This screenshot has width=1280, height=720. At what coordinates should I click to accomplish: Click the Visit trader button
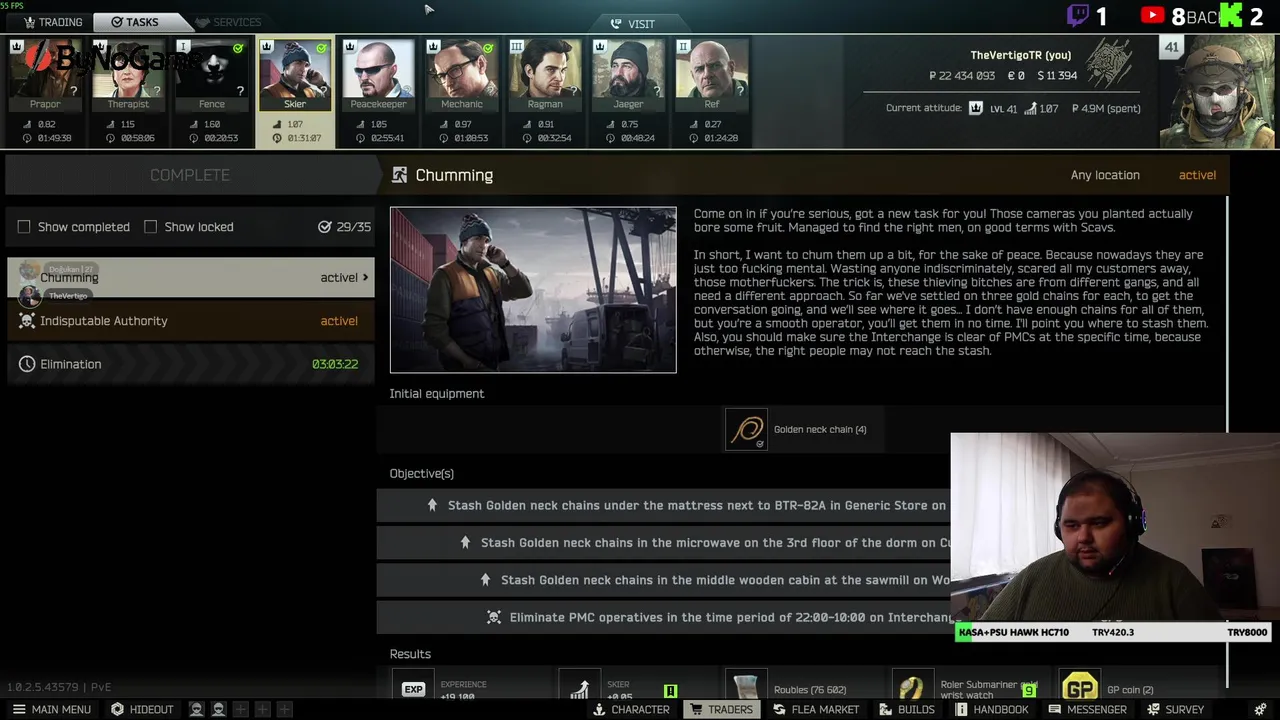coord(633,24)
